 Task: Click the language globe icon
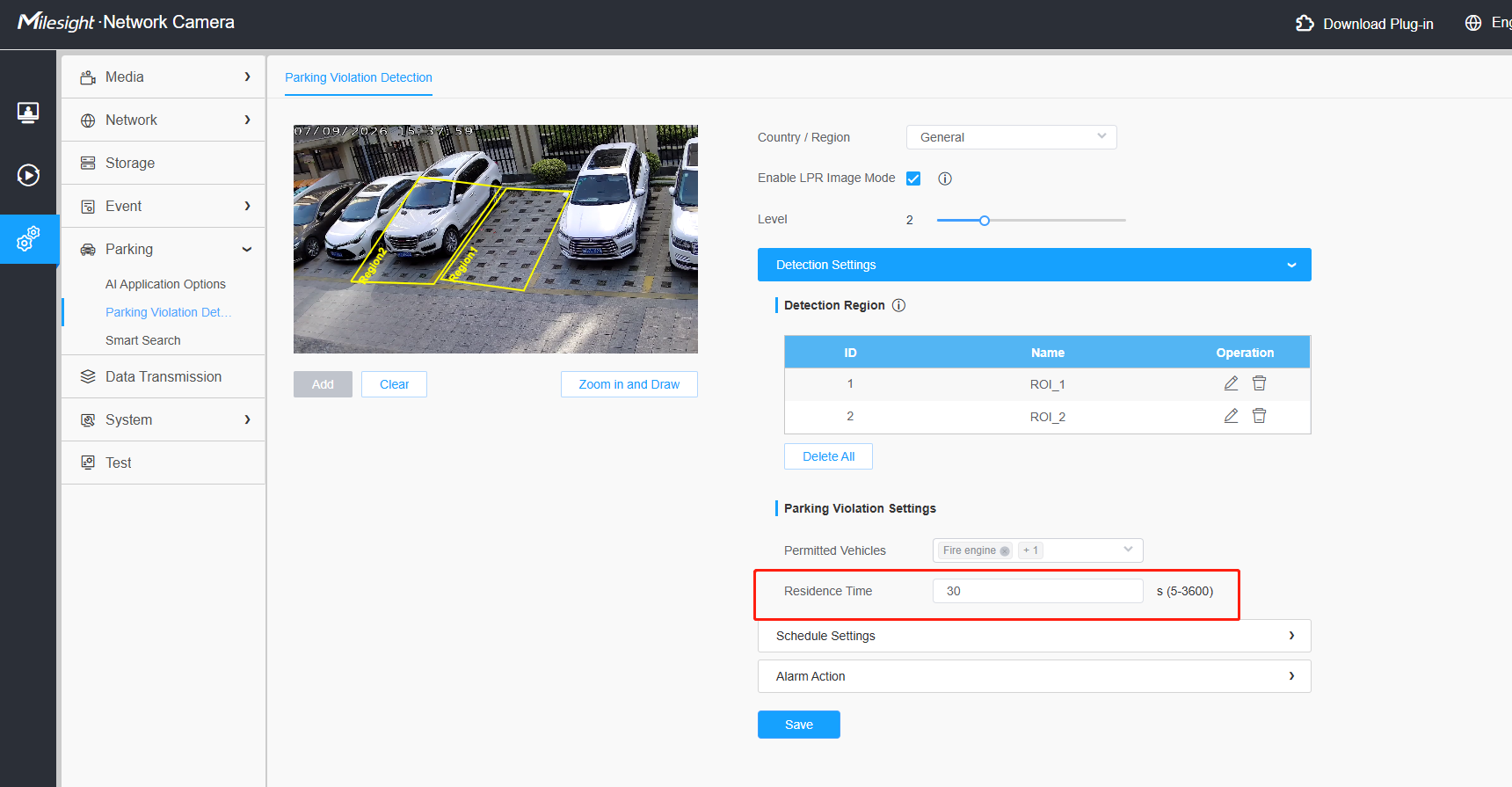pos(1473,23)
